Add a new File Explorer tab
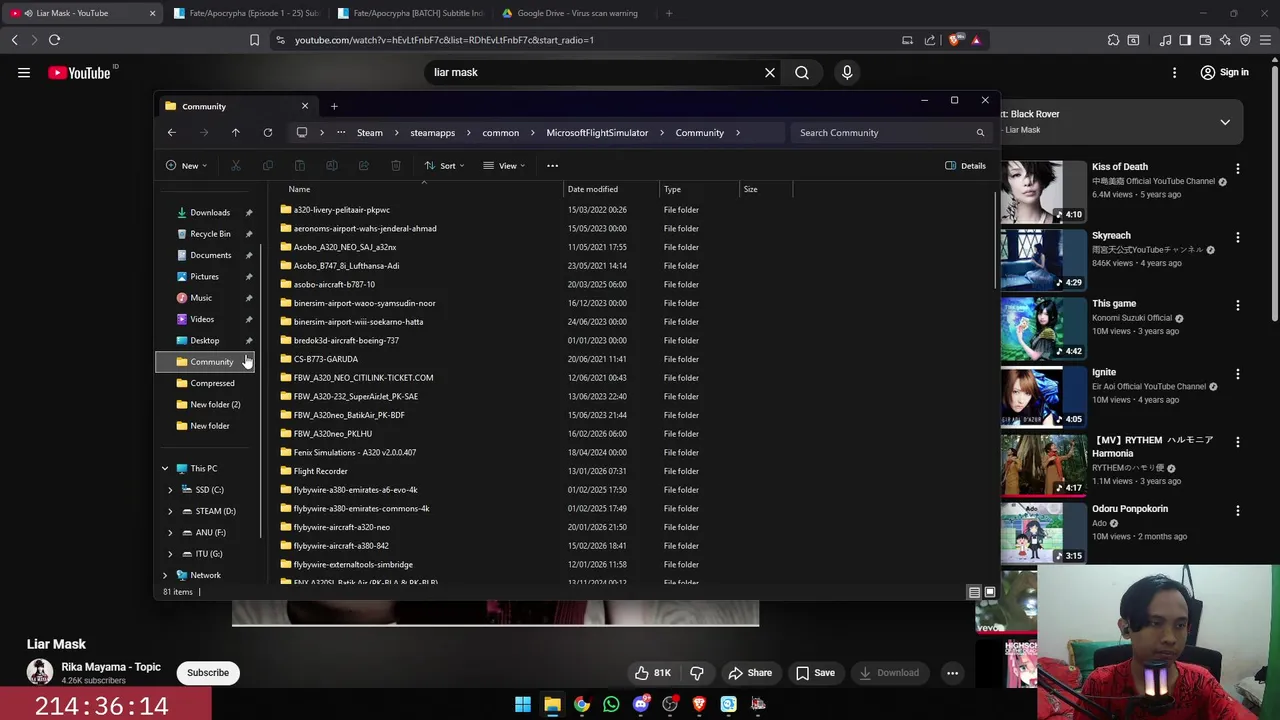Screen dimensions: 1280x720 coord(334,106)
